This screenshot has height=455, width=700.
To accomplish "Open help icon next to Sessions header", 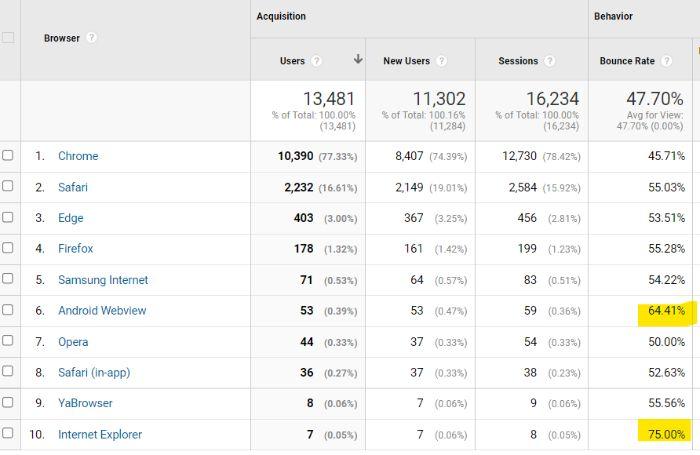I will pos(550,61).
